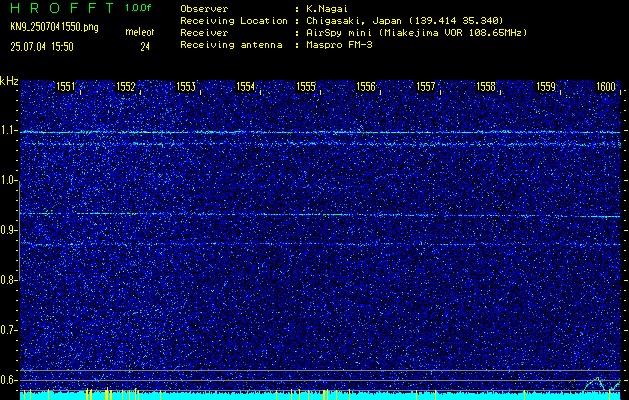Click the kHz axis unit label

click(9, 81)
